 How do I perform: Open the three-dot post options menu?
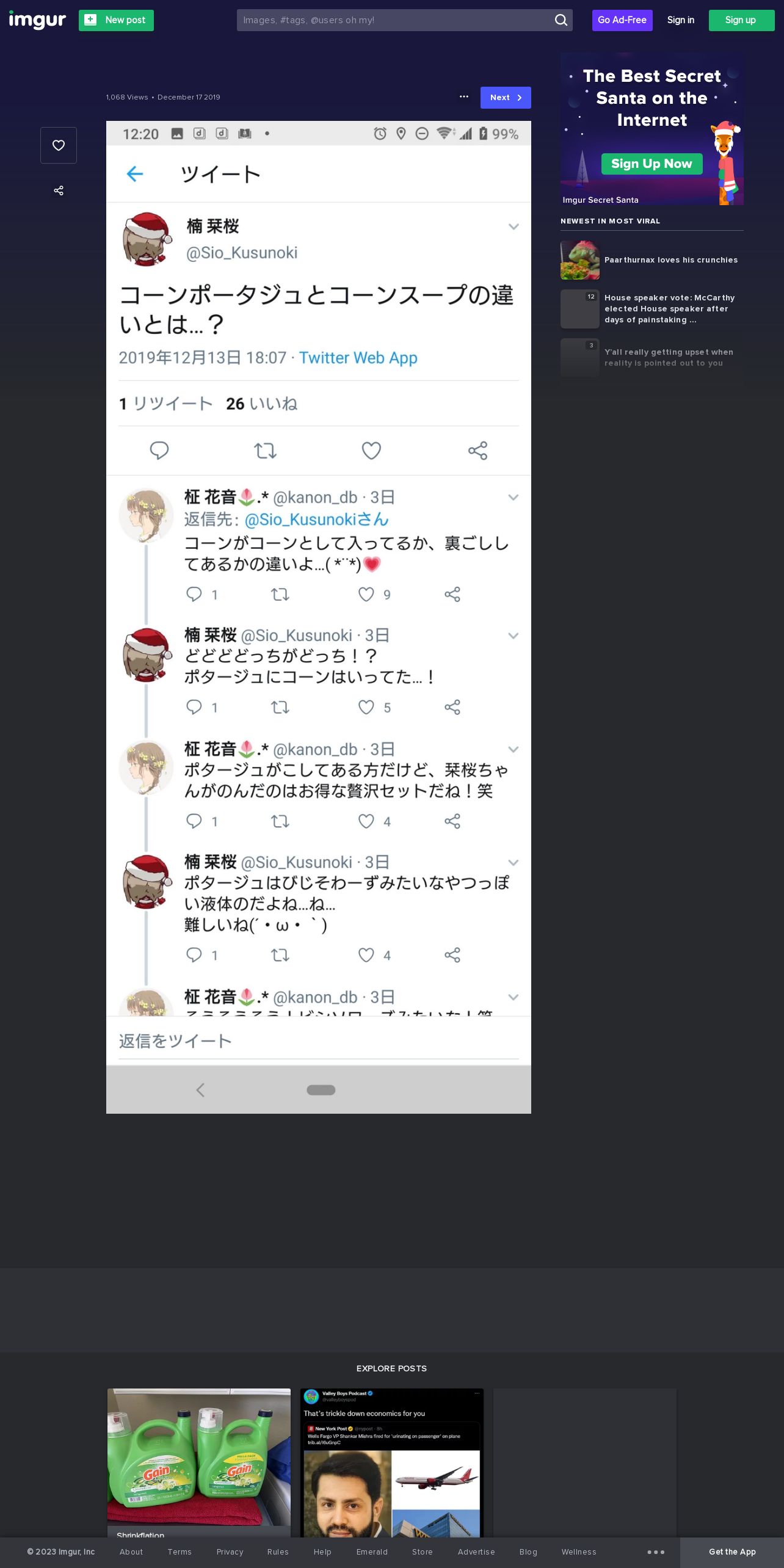click(464, 97)
